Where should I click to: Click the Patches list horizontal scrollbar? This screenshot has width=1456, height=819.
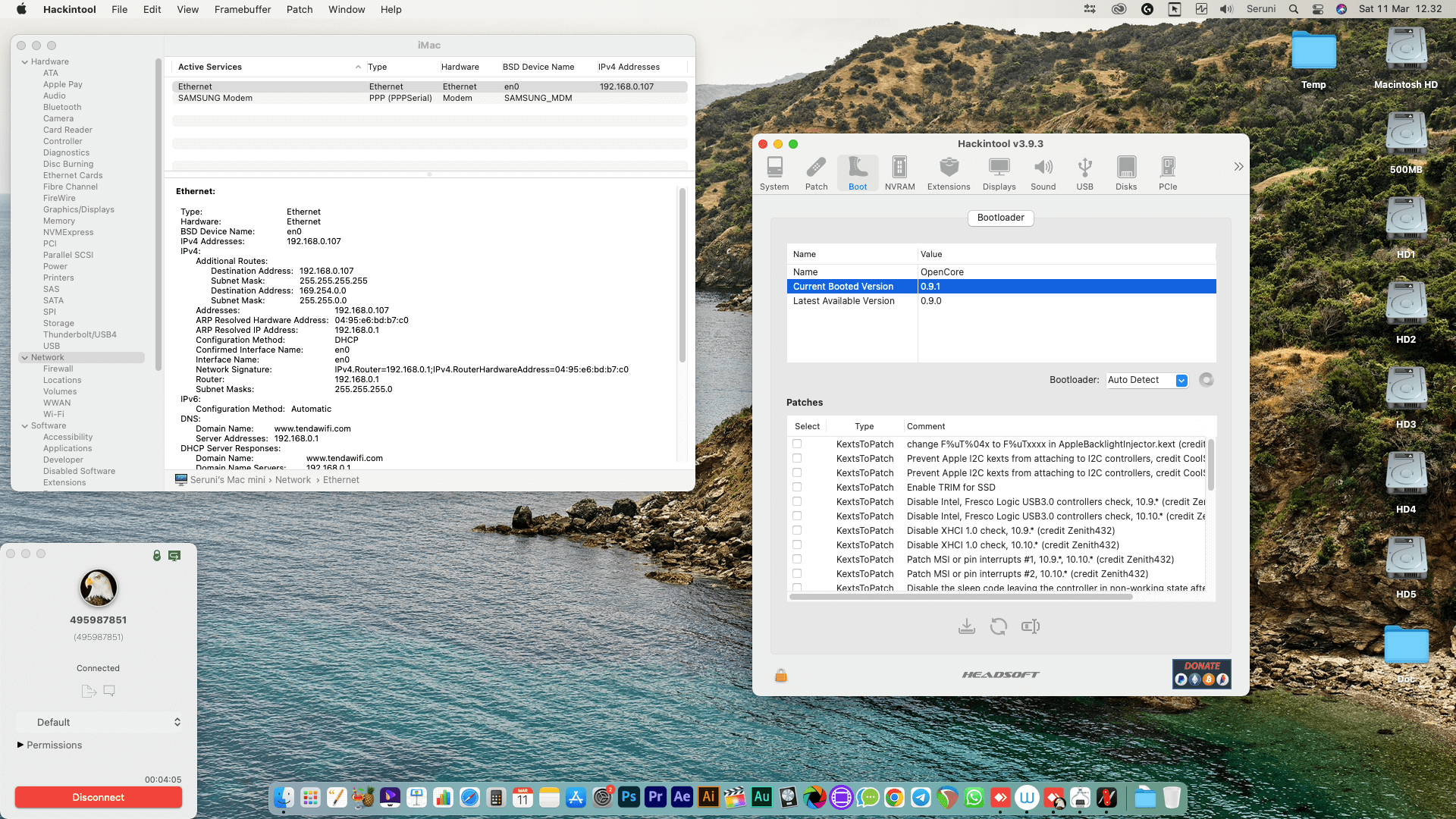pos(961,597)
